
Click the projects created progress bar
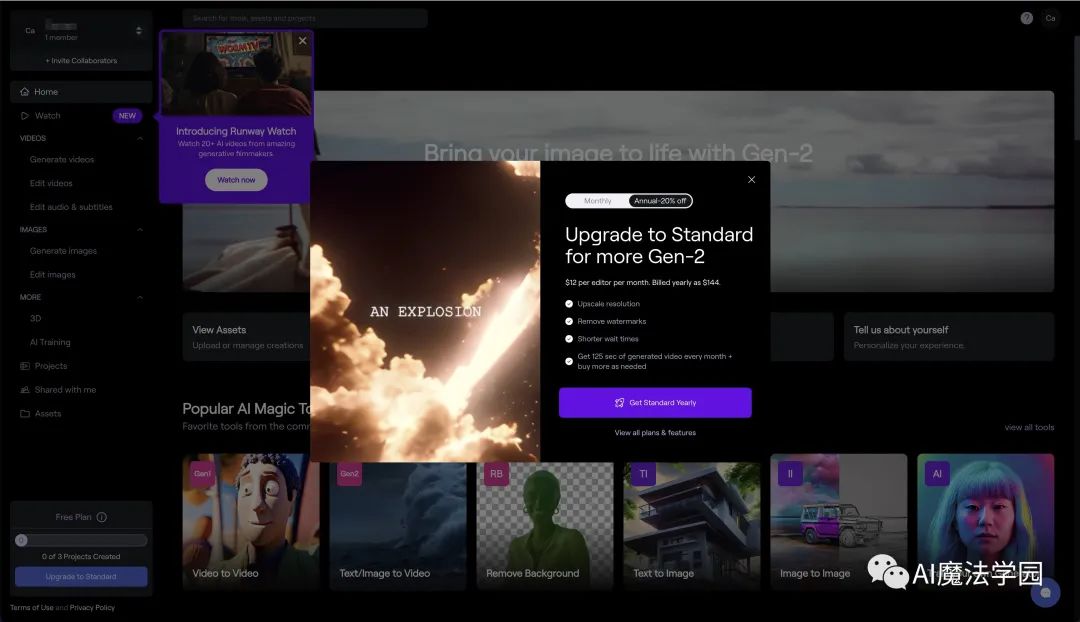[x=81, y=541]
